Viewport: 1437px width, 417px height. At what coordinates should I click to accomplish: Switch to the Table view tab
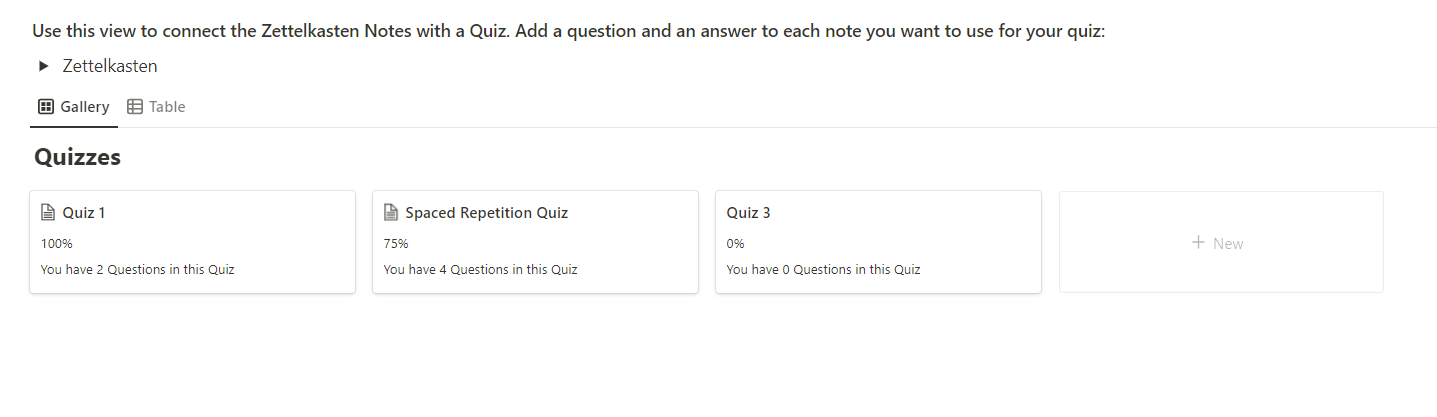(x=156, y=107)
